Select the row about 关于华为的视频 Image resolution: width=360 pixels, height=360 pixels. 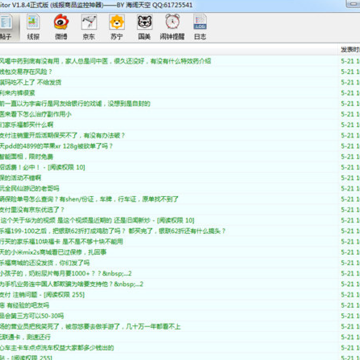coord(180,221)
